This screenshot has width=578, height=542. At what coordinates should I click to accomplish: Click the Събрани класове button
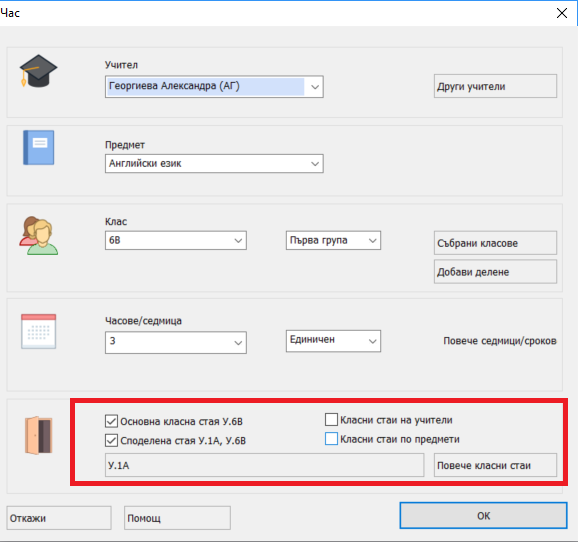coord(495,243)
